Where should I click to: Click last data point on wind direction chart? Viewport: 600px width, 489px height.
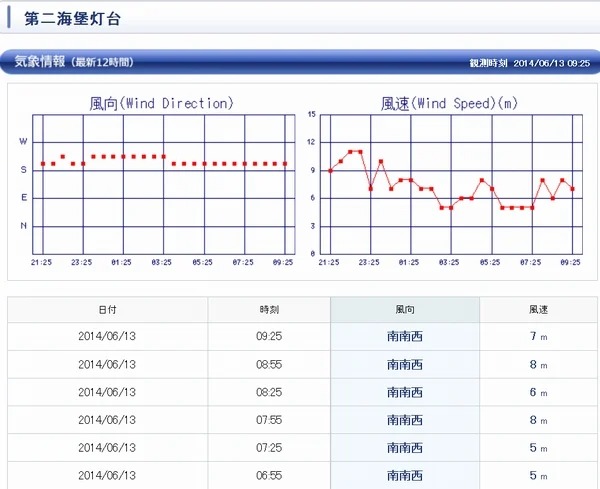285,163
